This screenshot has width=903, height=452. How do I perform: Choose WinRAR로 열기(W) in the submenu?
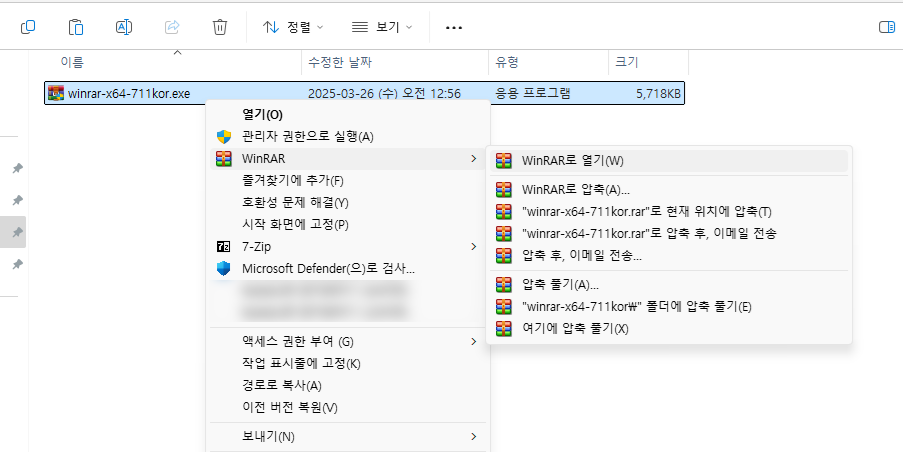pyautogui.click(x=669, y=161)
